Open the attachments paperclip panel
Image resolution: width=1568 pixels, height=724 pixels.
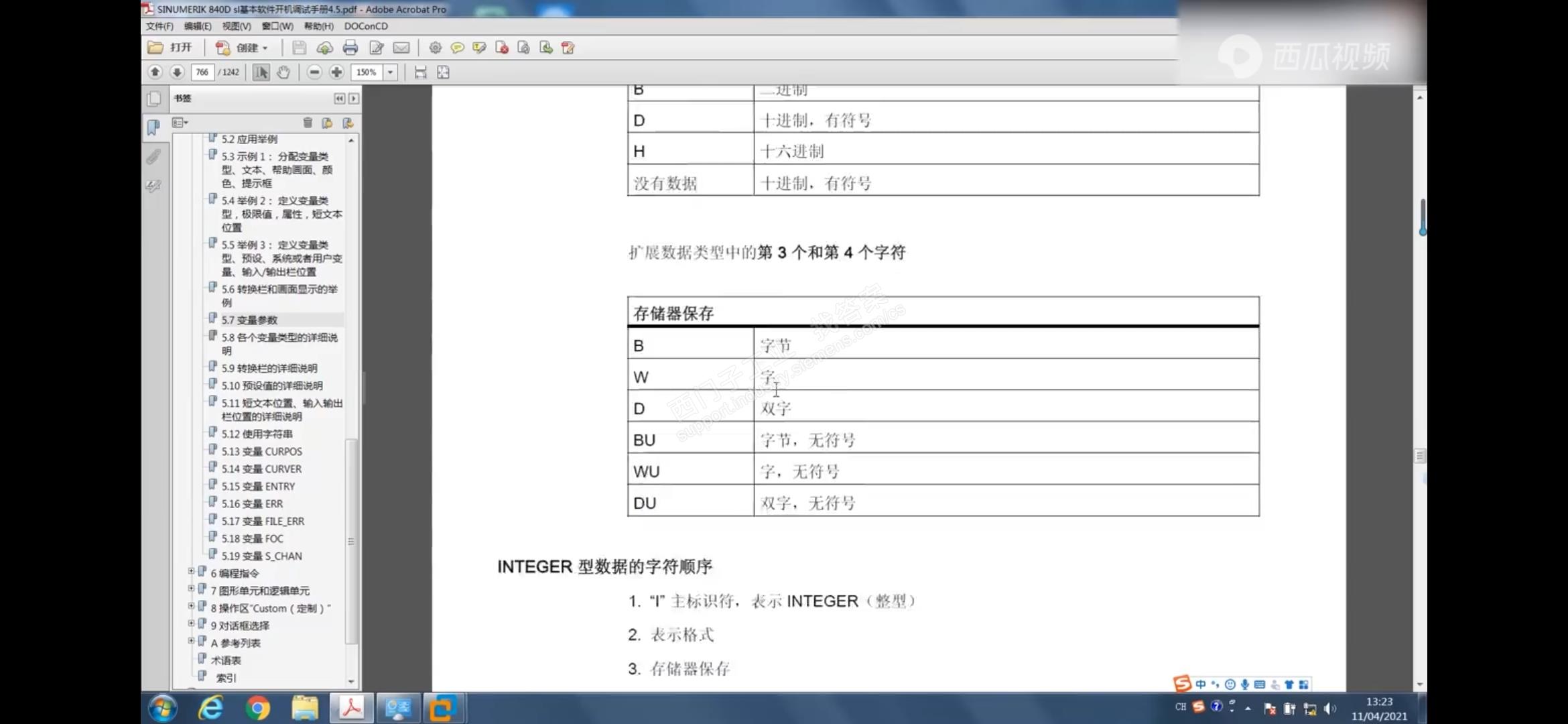click(x=153, y=157)
